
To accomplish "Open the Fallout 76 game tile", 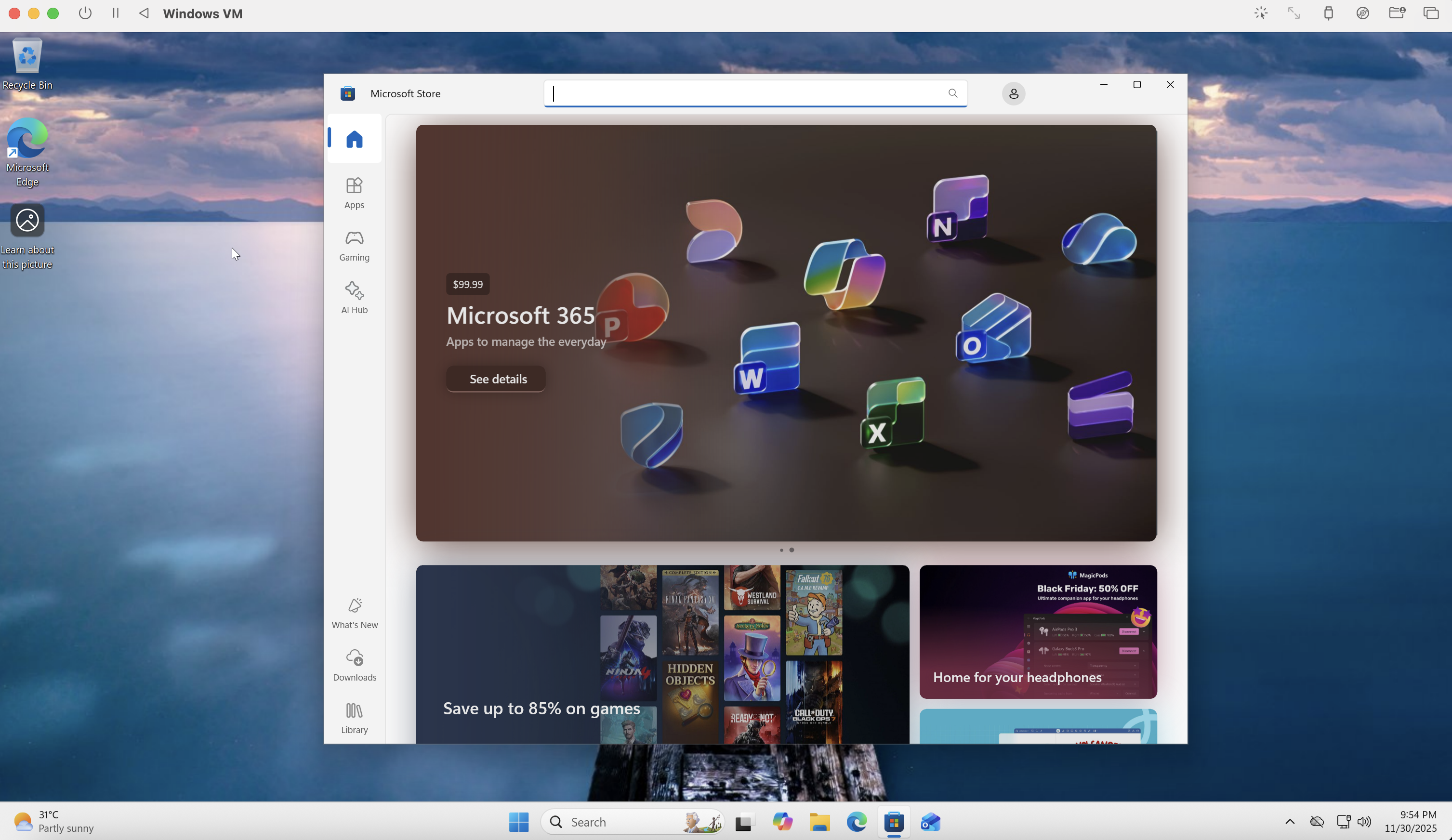I will click(814, 613).
